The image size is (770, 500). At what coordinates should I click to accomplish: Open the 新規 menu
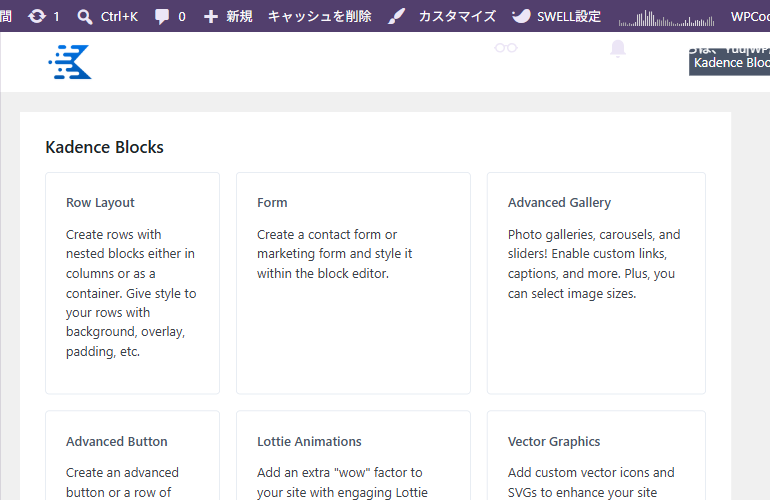point(239,17)
